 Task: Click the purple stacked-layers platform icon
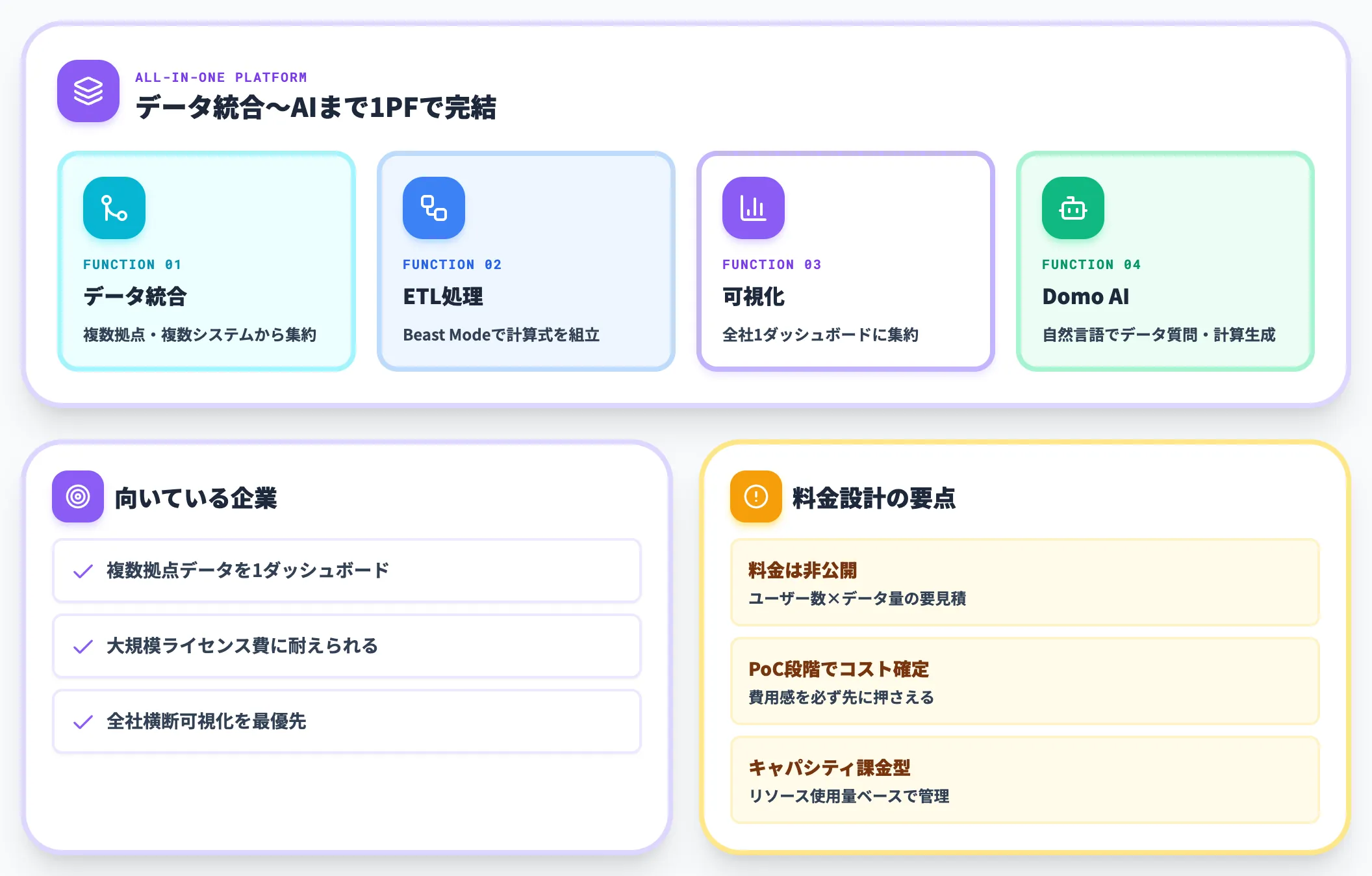88,91
